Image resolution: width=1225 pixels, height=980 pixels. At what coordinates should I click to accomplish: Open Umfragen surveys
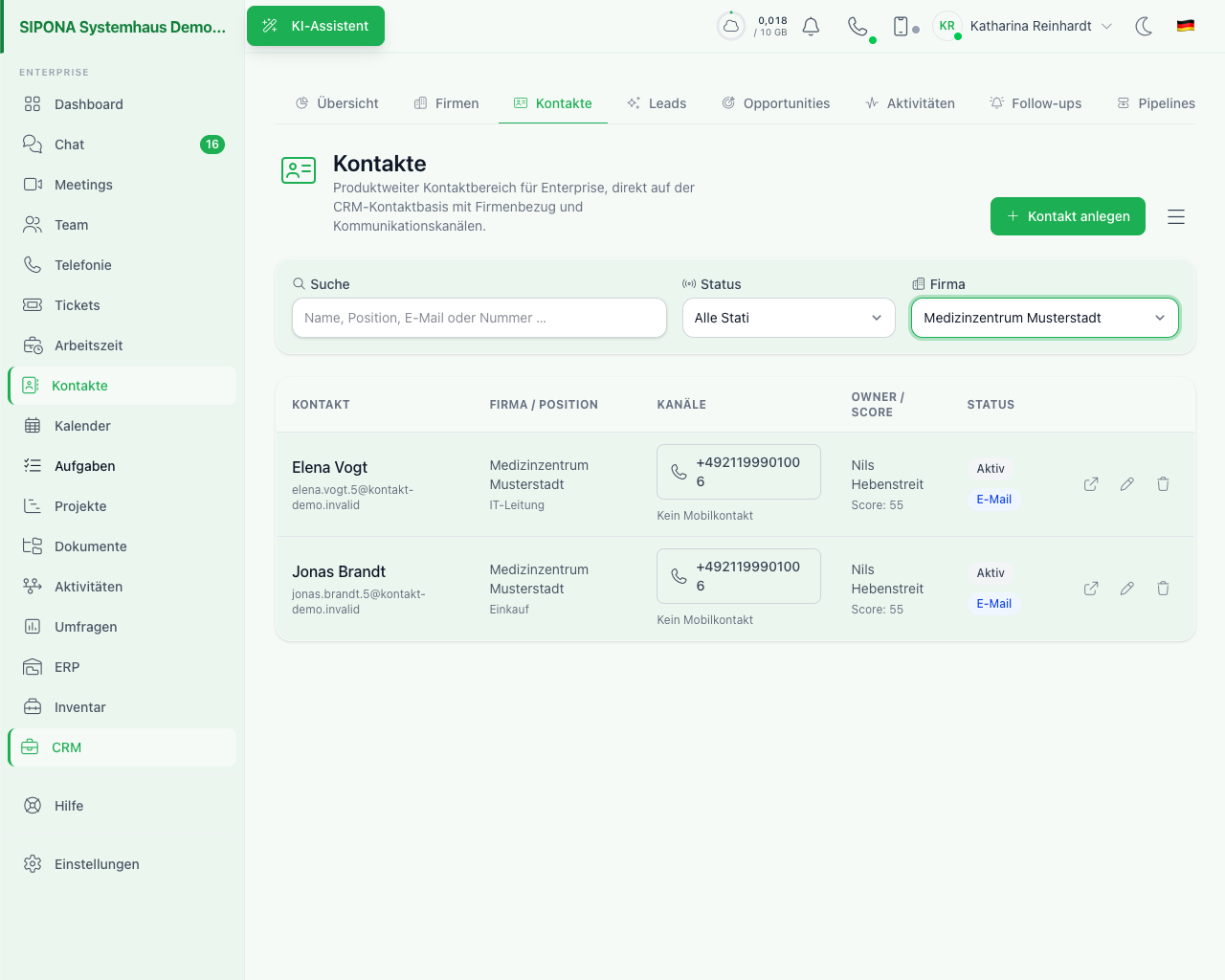coord(122,627)
